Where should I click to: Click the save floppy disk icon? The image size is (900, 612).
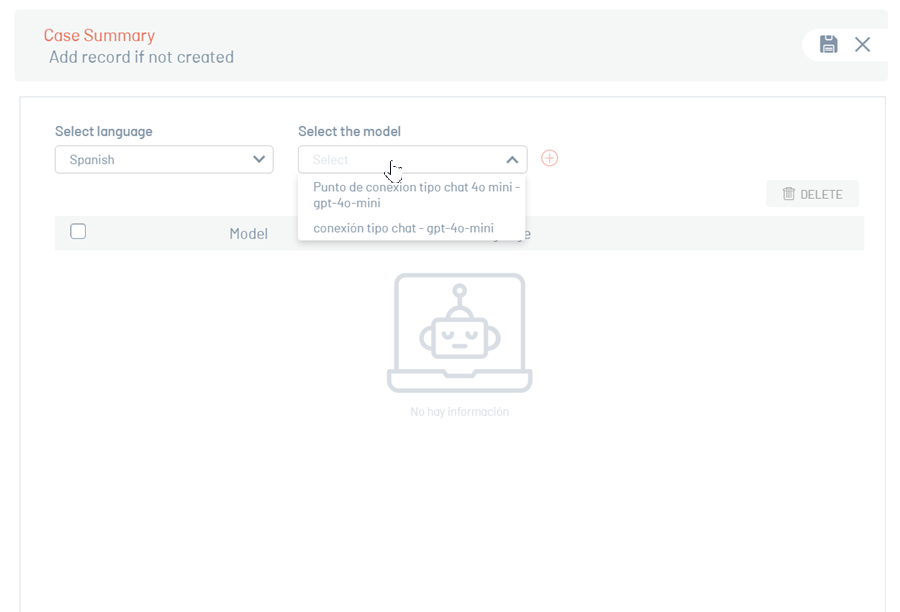(828, 44)
